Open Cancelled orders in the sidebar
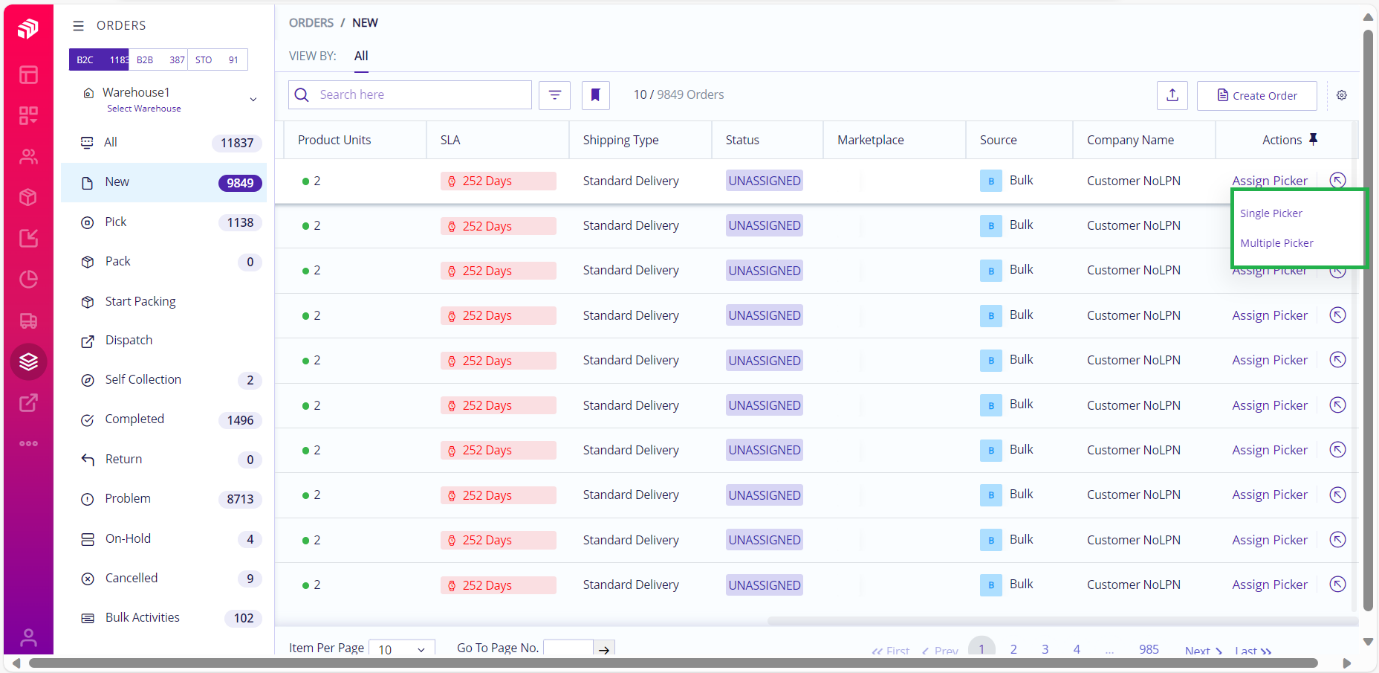This screenshot has width=1379, height=673. 164,578
